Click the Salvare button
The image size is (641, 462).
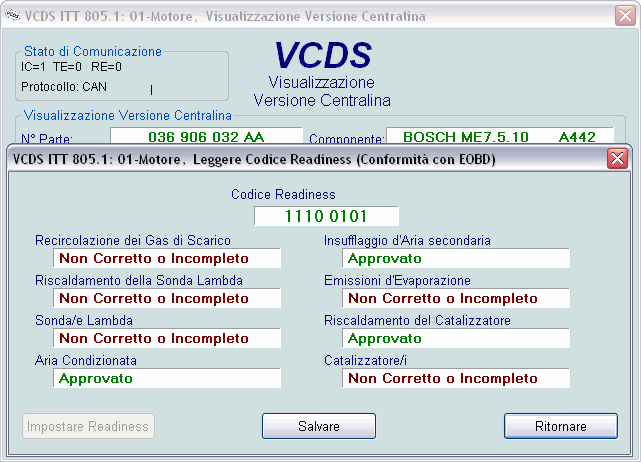point(319,426)
